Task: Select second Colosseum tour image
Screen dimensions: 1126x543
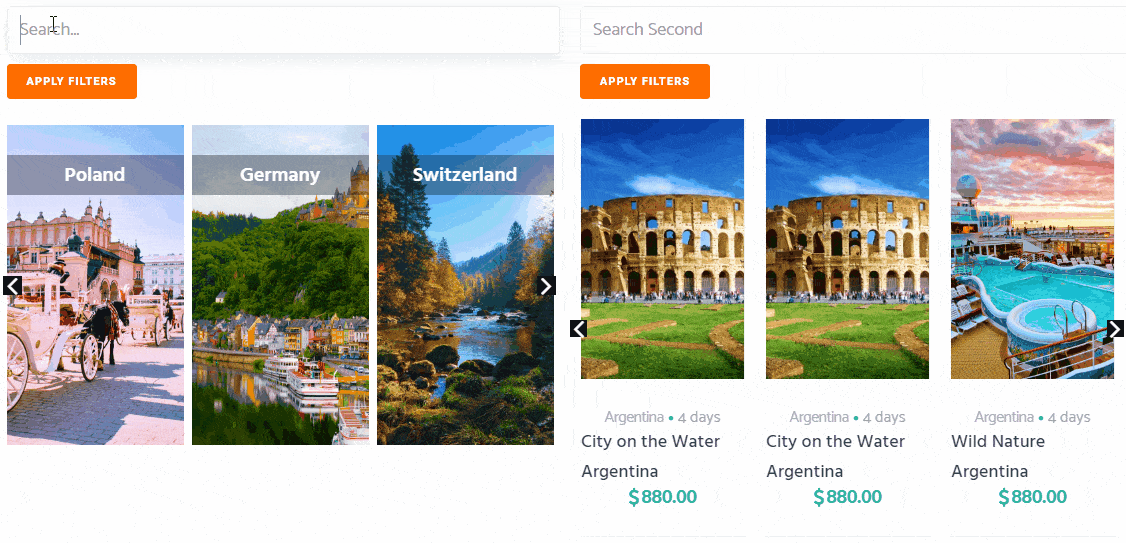Action: click(847, 249)
